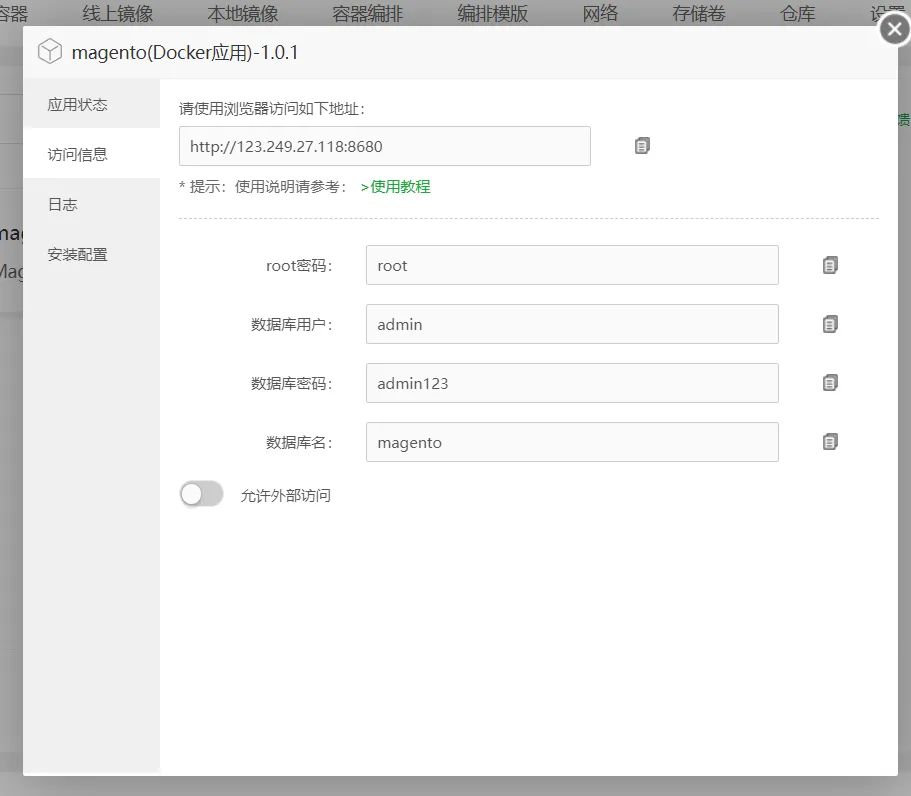The height and width of the screenshot is (796, 911).
Task: Go to 本地镜像 tab in background
Action: 243,13
